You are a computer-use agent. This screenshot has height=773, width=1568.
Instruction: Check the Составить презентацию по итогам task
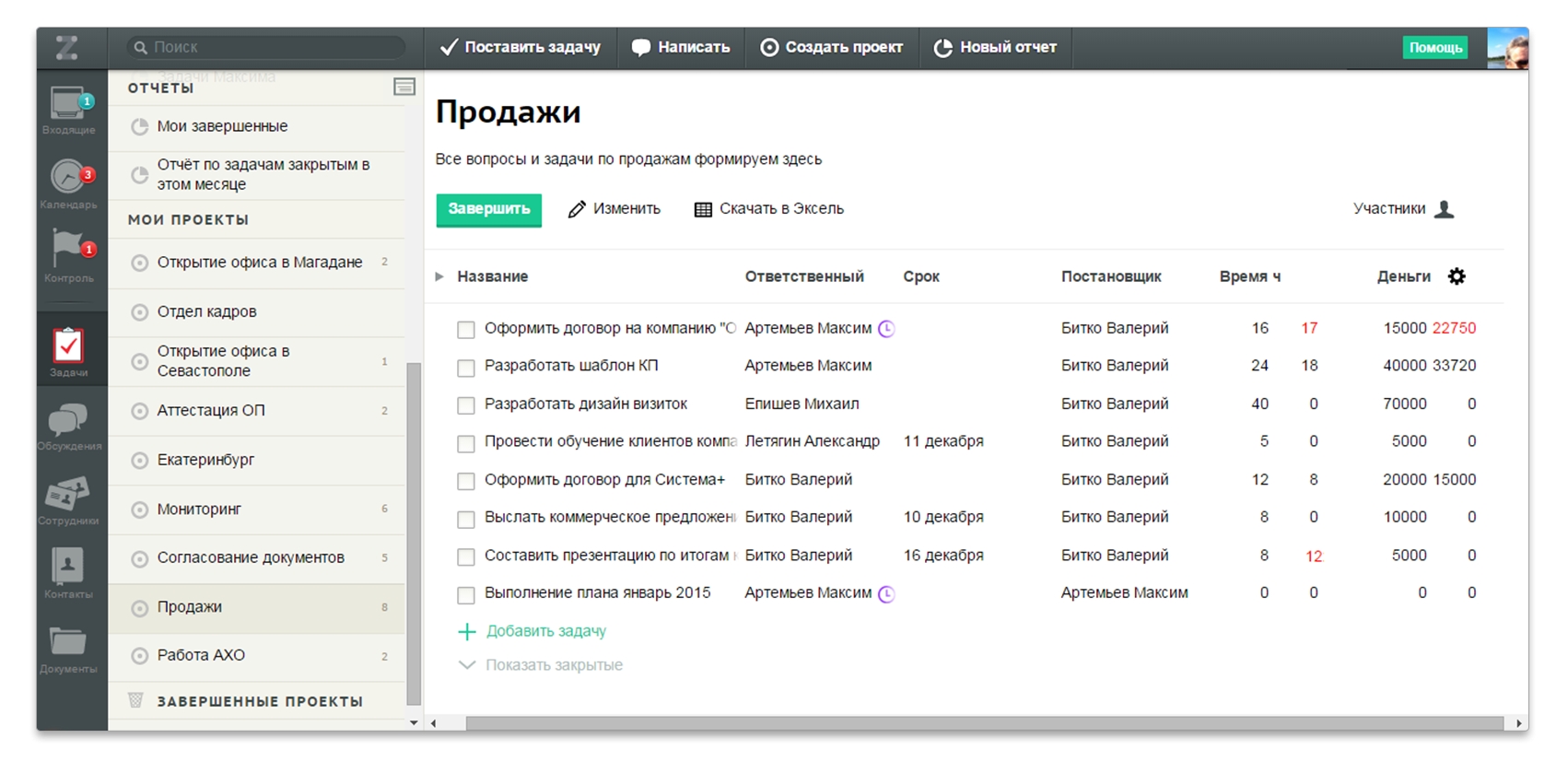point(466,556)
